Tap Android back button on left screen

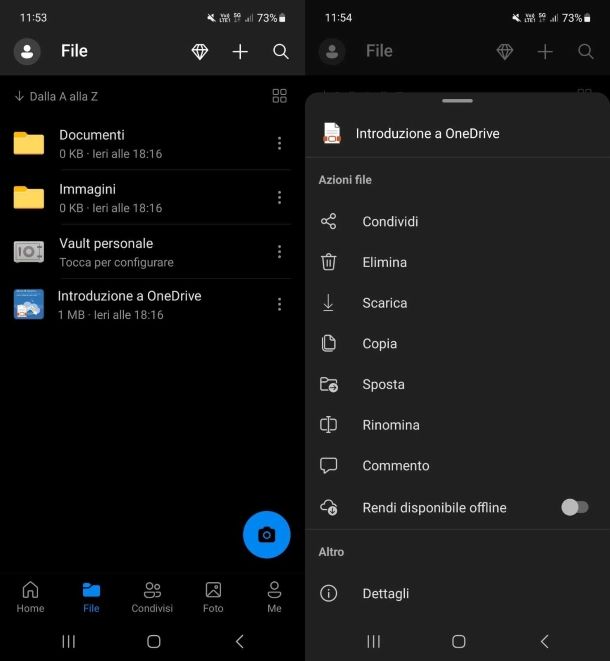pos(239,641)
